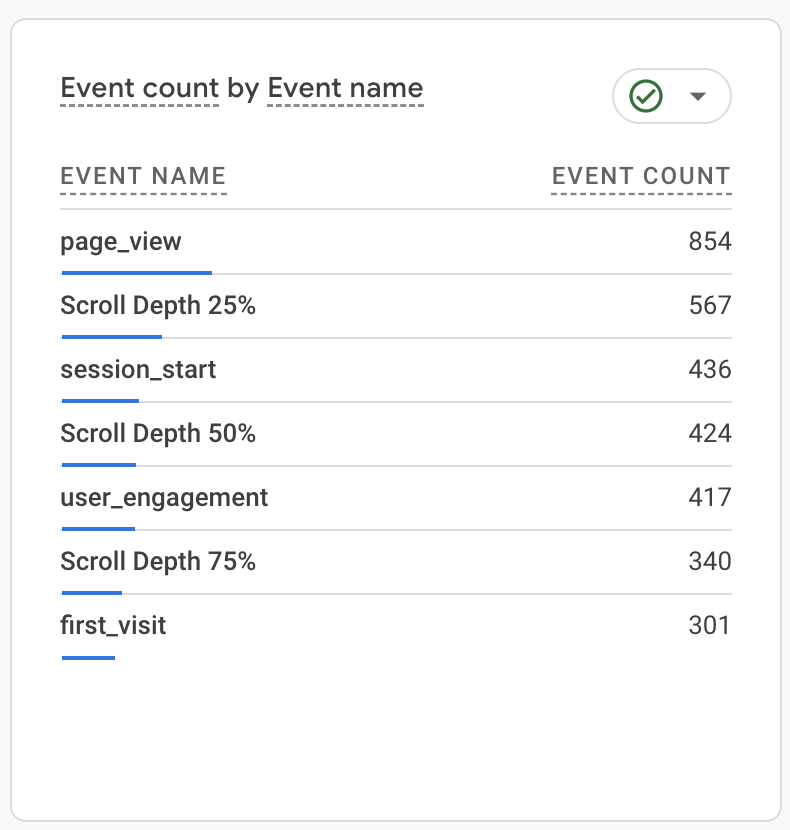Click the 'Event count' metric in card title
The height and width of the screenshot is (830, 790).
tap(139, 88)
